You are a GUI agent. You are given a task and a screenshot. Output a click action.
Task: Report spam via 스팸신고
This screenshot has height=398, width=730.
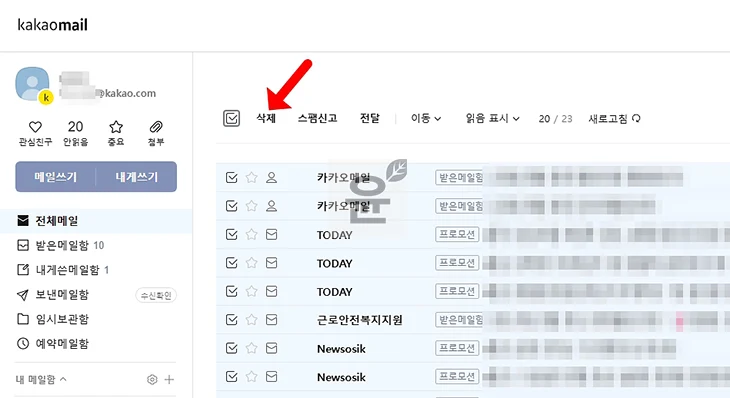(317, 118)
